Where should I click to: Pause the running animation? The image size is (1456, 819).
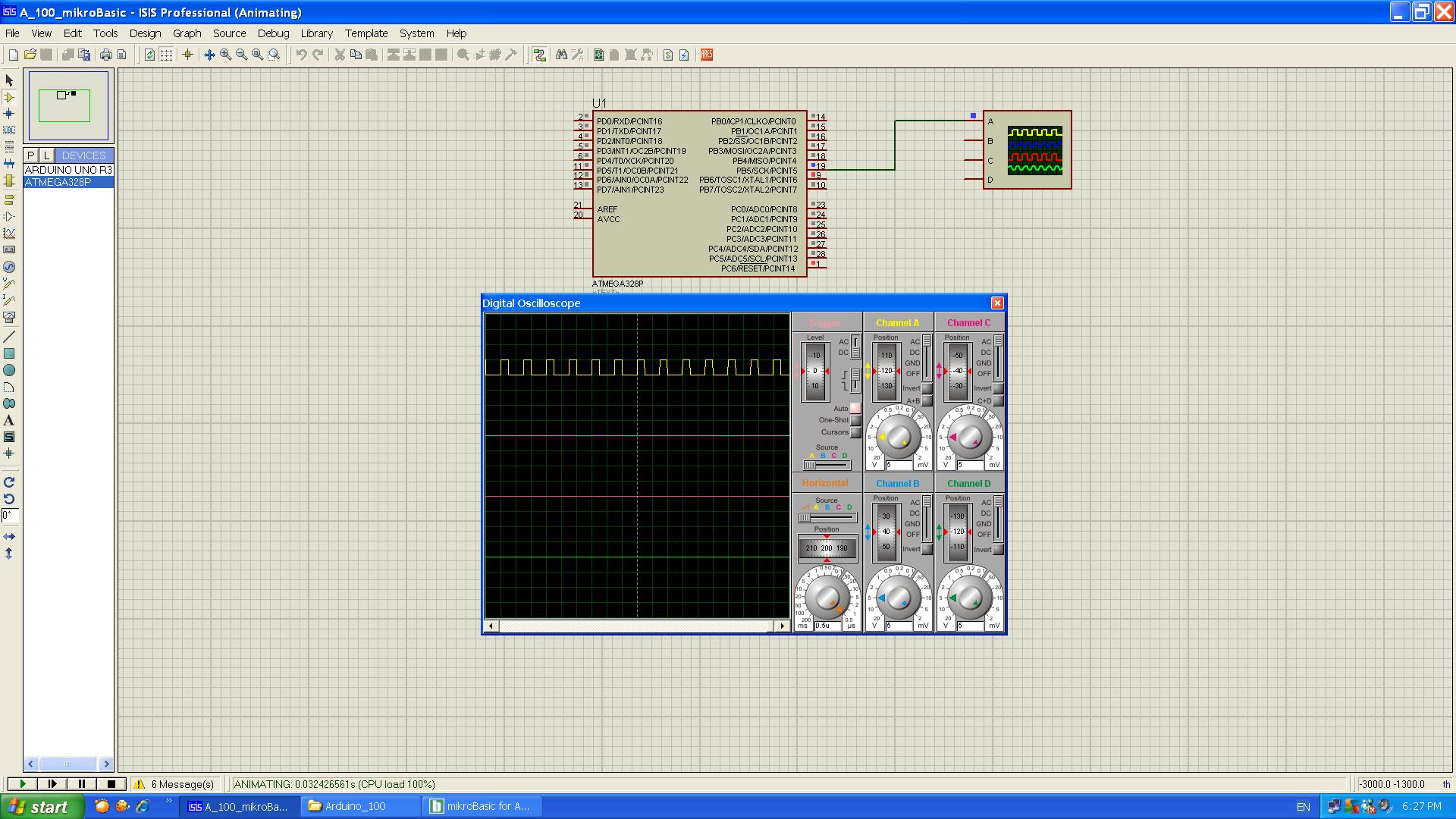click(x=82, y=784)
